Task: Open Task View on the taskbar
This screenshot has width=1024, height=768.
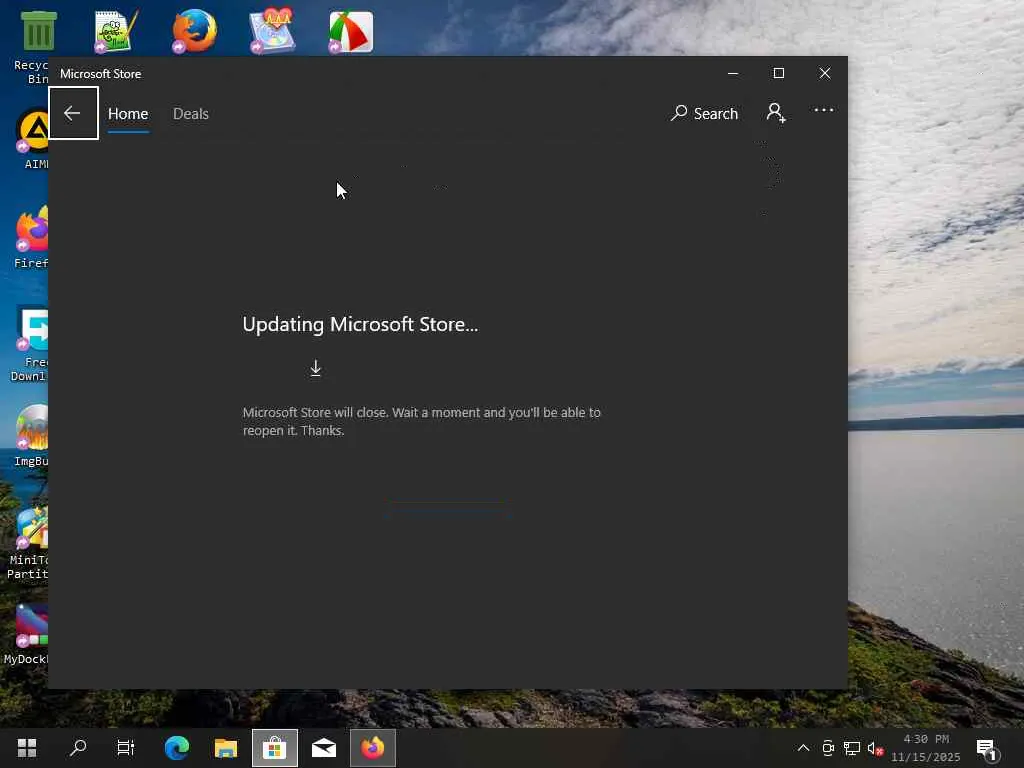Action: coord(125,748)
